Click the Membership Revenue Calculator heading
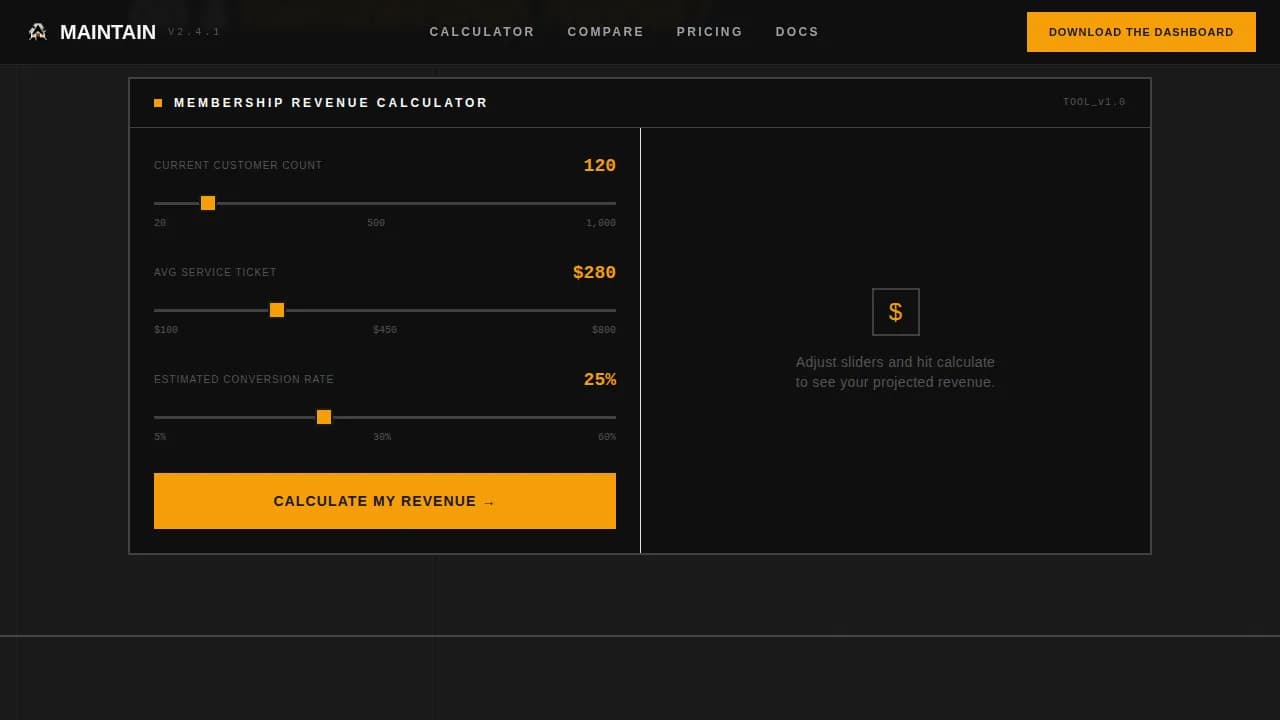This screenshot has width=1280, height=720. [x=331, y=103]
